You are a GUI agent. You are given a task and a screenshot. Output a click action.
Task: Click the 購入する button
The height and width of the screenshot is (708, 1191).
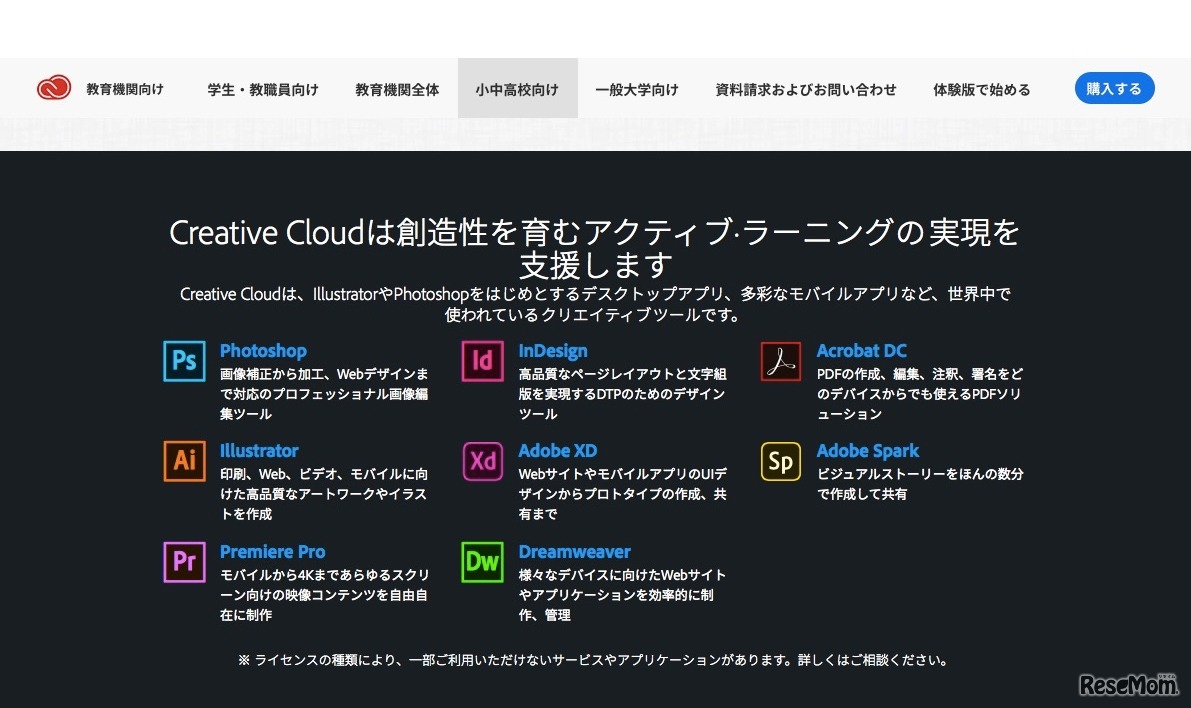(x=1114, y=88)
